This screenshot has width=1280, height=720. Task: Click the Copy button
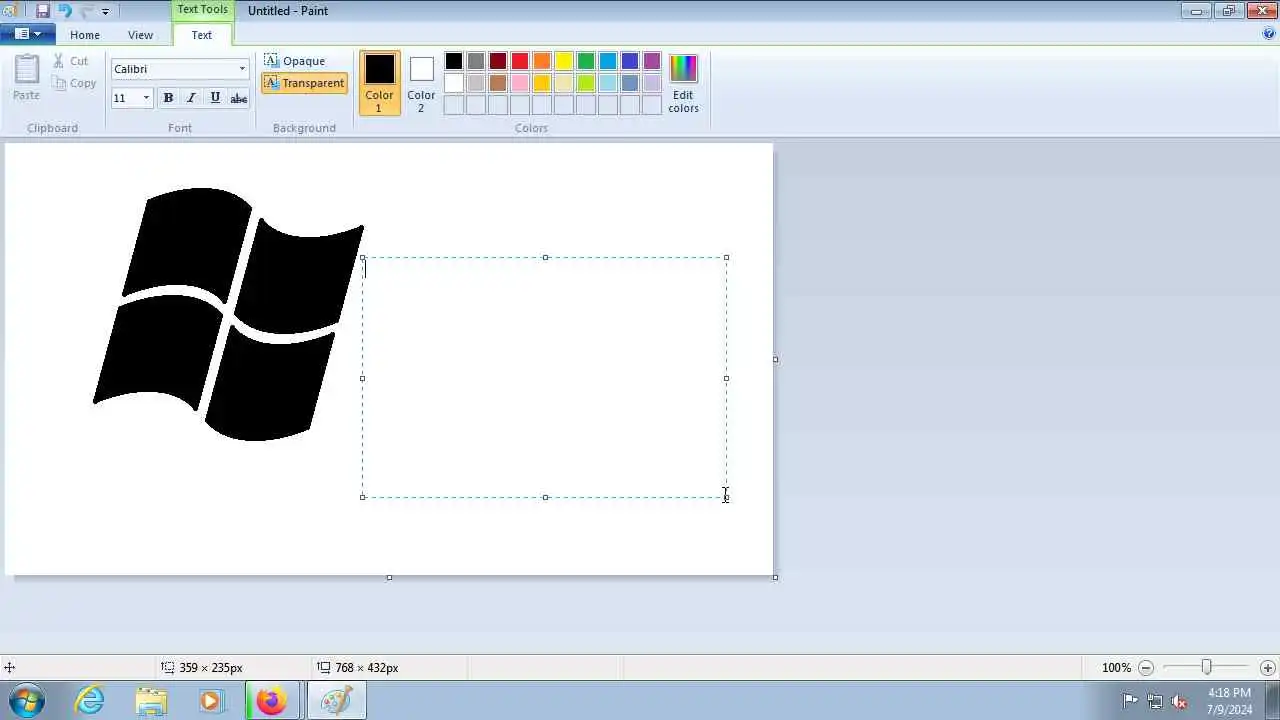(75, 83)
